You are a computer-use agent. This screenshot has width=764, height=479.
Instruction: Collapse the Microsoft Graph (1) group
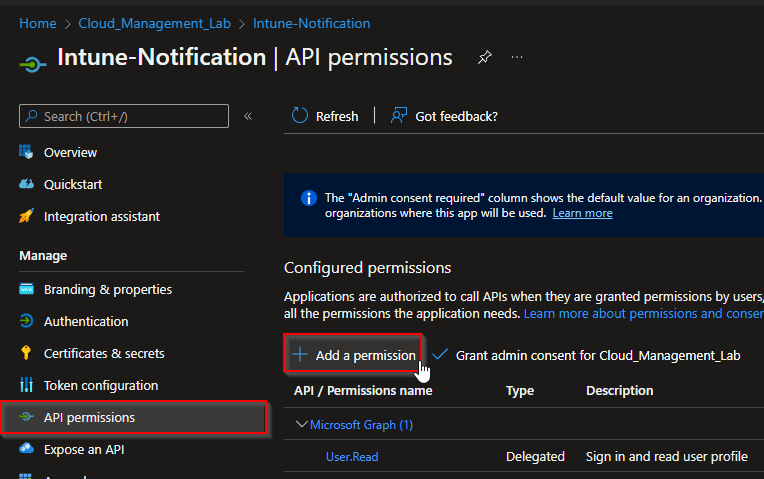pyautogui.click(x=301, y=425)
